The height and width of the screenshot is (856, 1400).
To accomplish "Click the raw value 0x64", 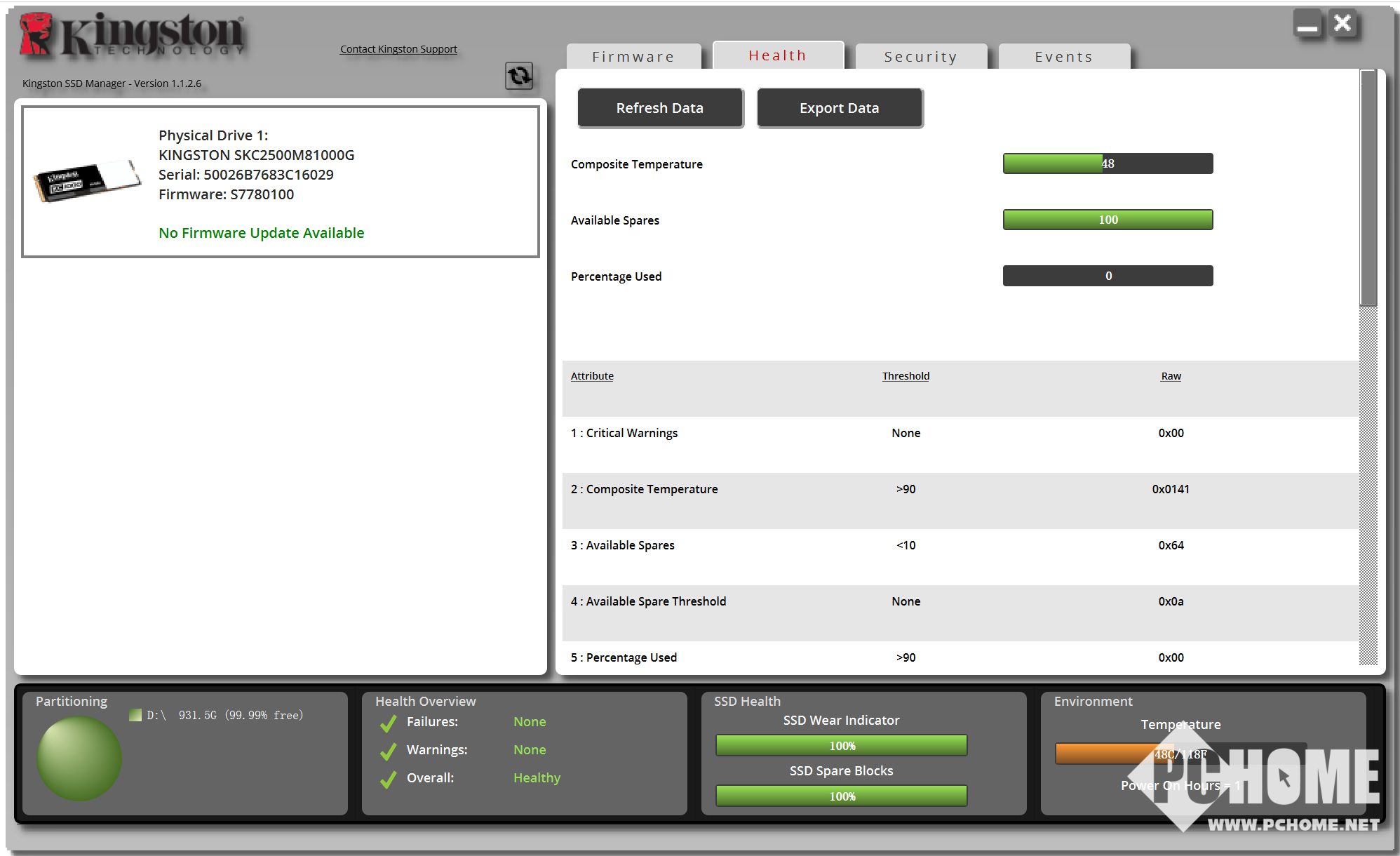I will (1171, 545).
